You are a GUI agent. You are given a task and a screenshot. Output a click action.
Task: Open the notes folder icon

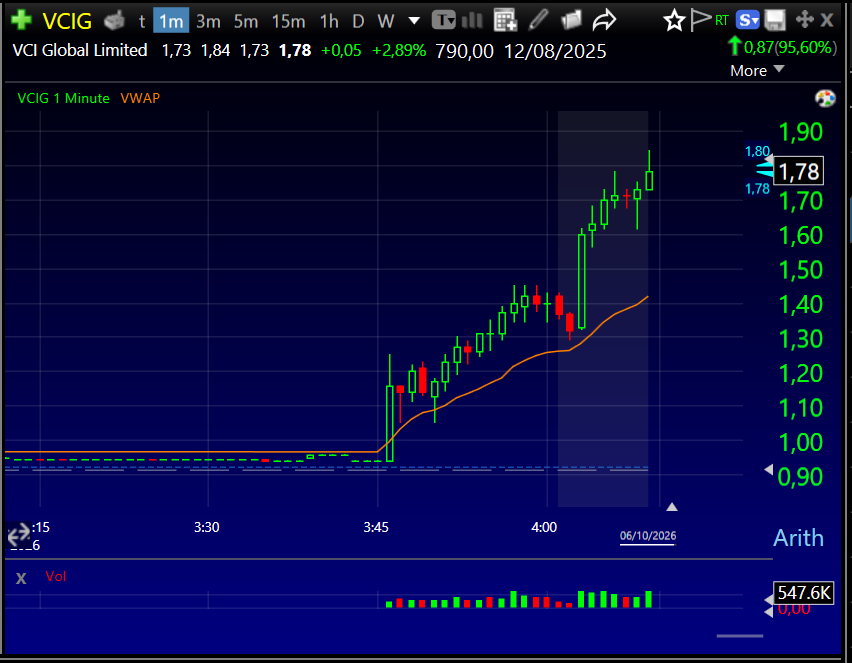pos(571,21)
